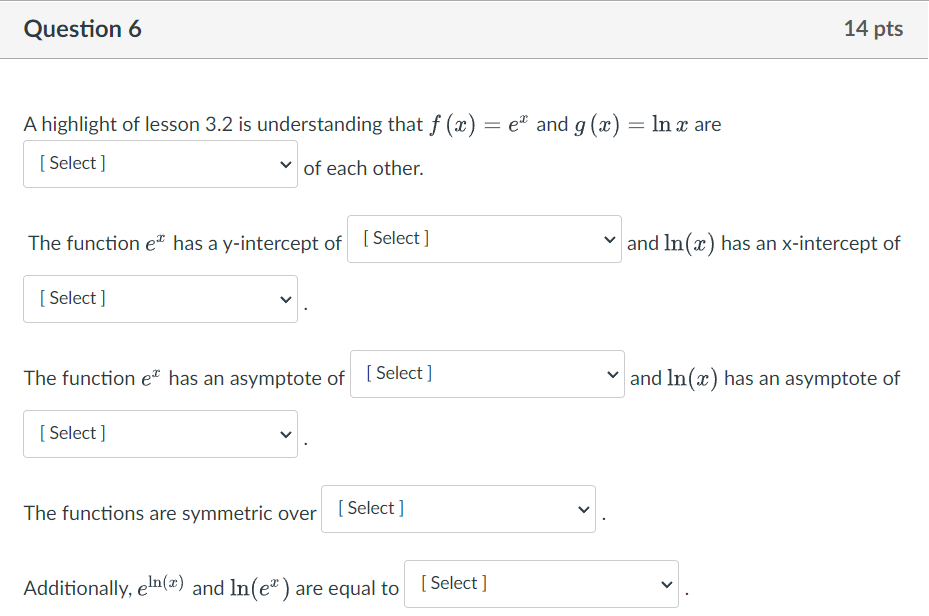Click the chevron in symmetric over select

tap(584, 510)
